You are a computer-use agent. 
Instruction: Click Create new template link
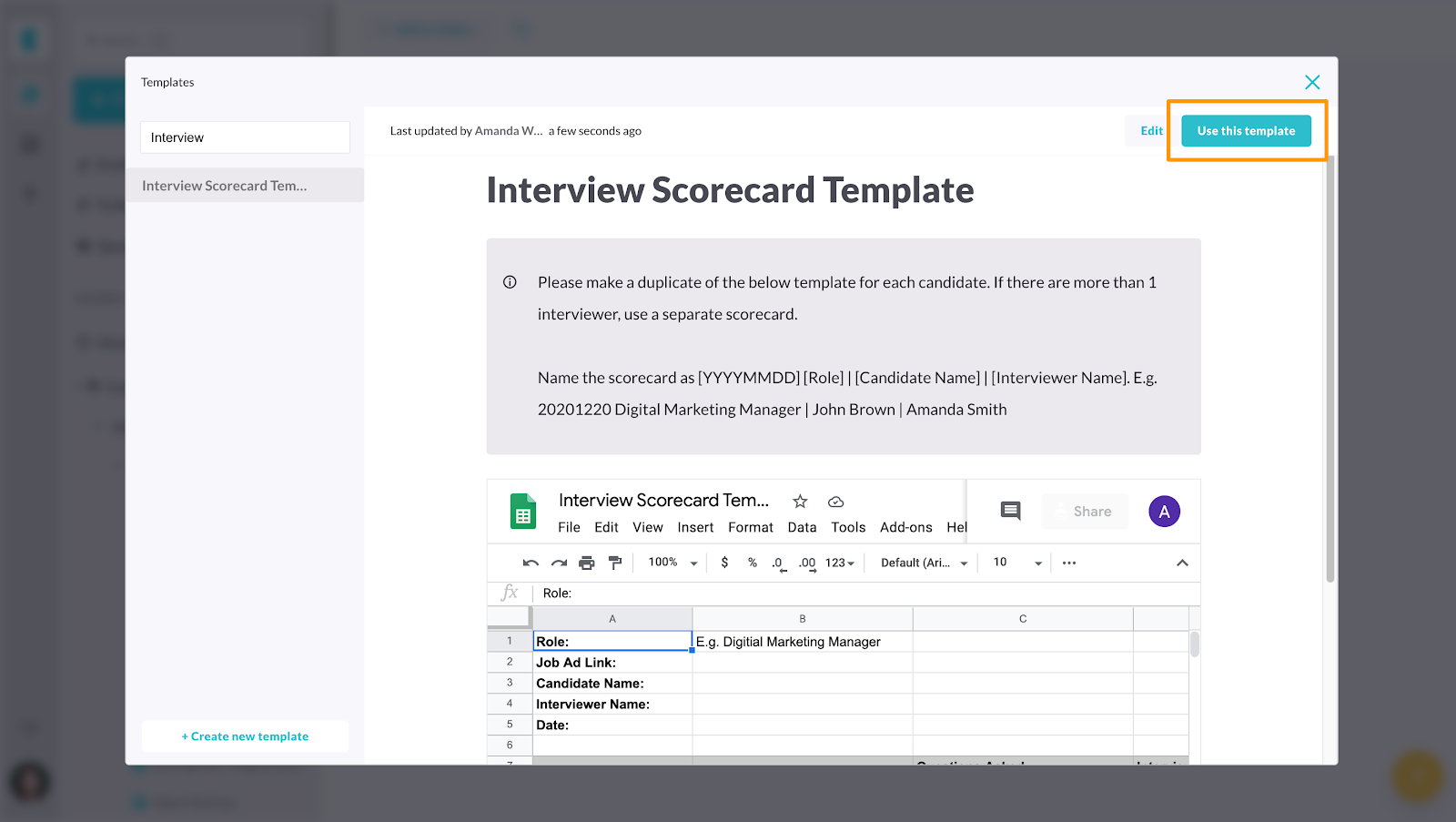tap(244, 736)
